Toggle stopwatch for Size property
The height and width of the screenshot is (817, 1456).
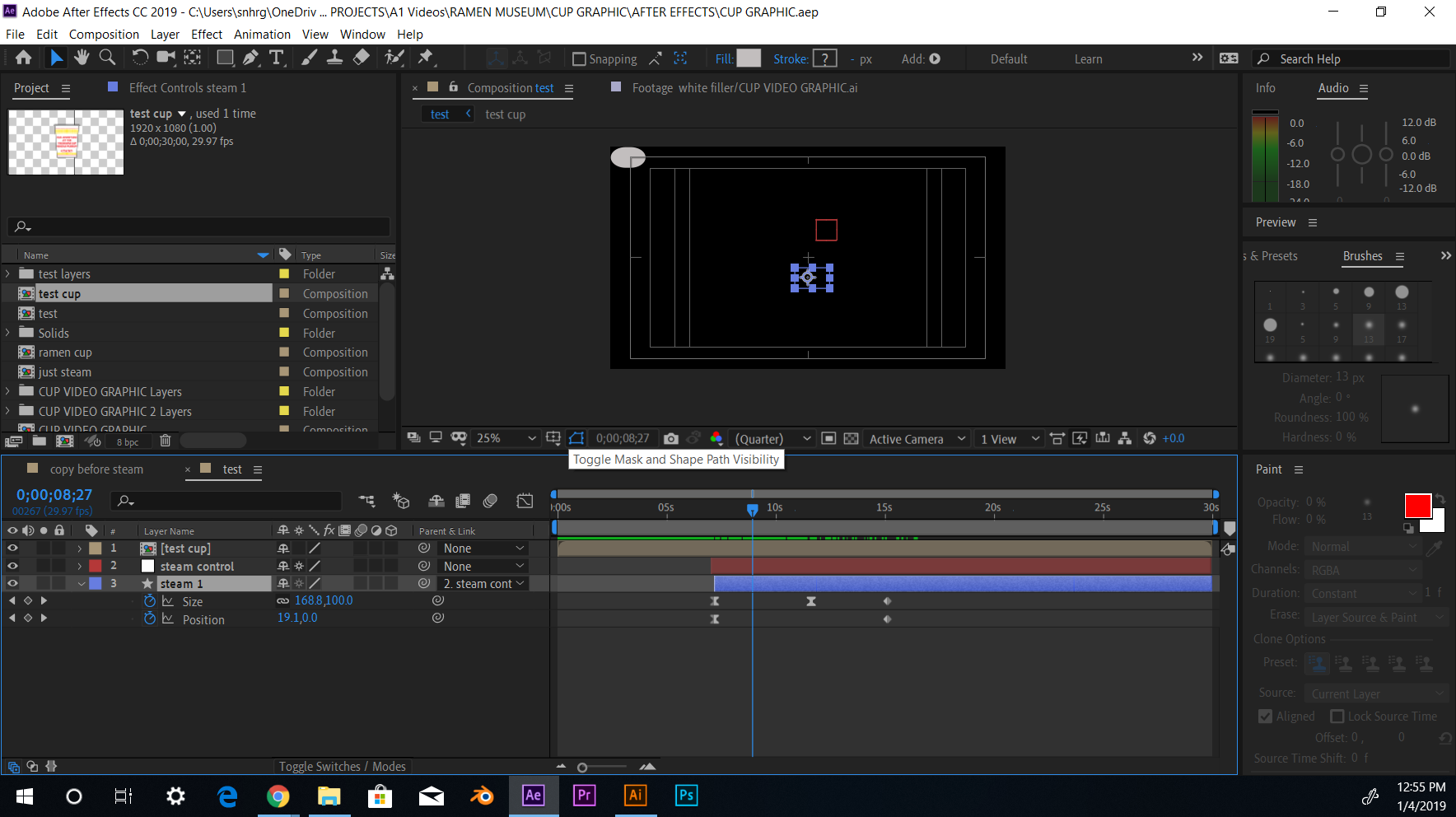coord(150,601)
